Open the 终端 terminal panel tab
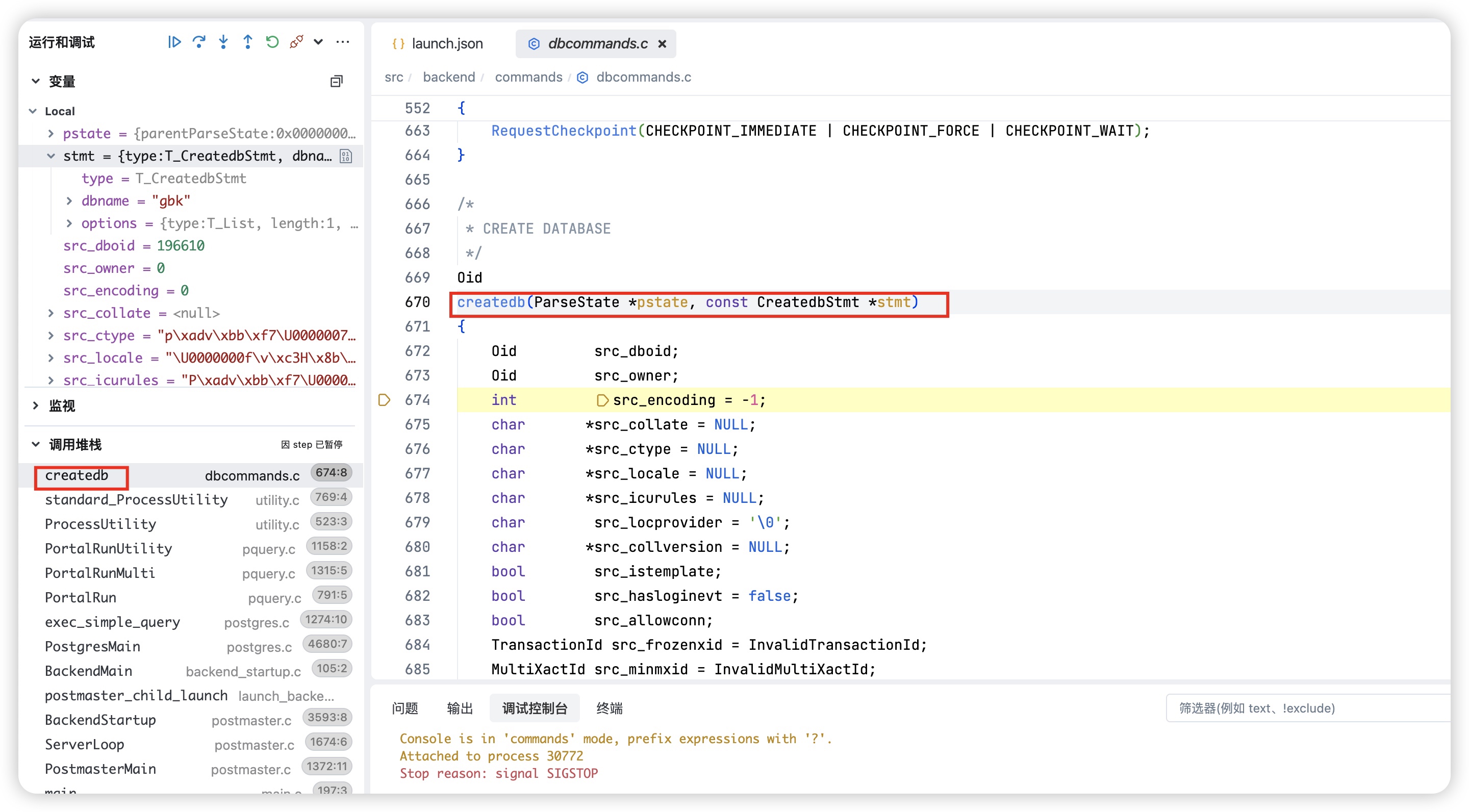1469x812 pixels. point(609,707)
